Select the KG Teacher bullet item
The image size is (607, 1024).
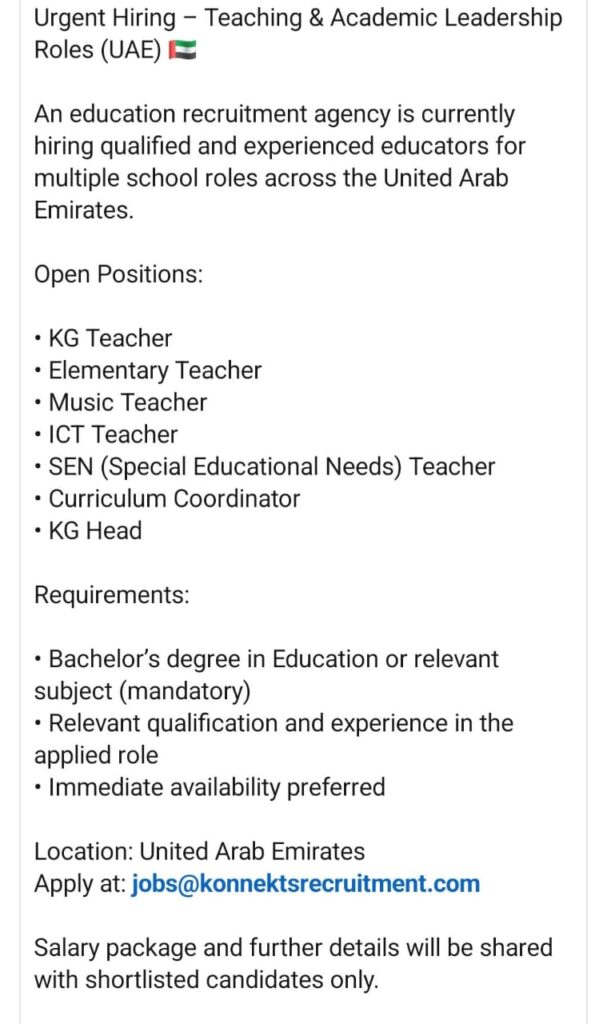point(110,338)
